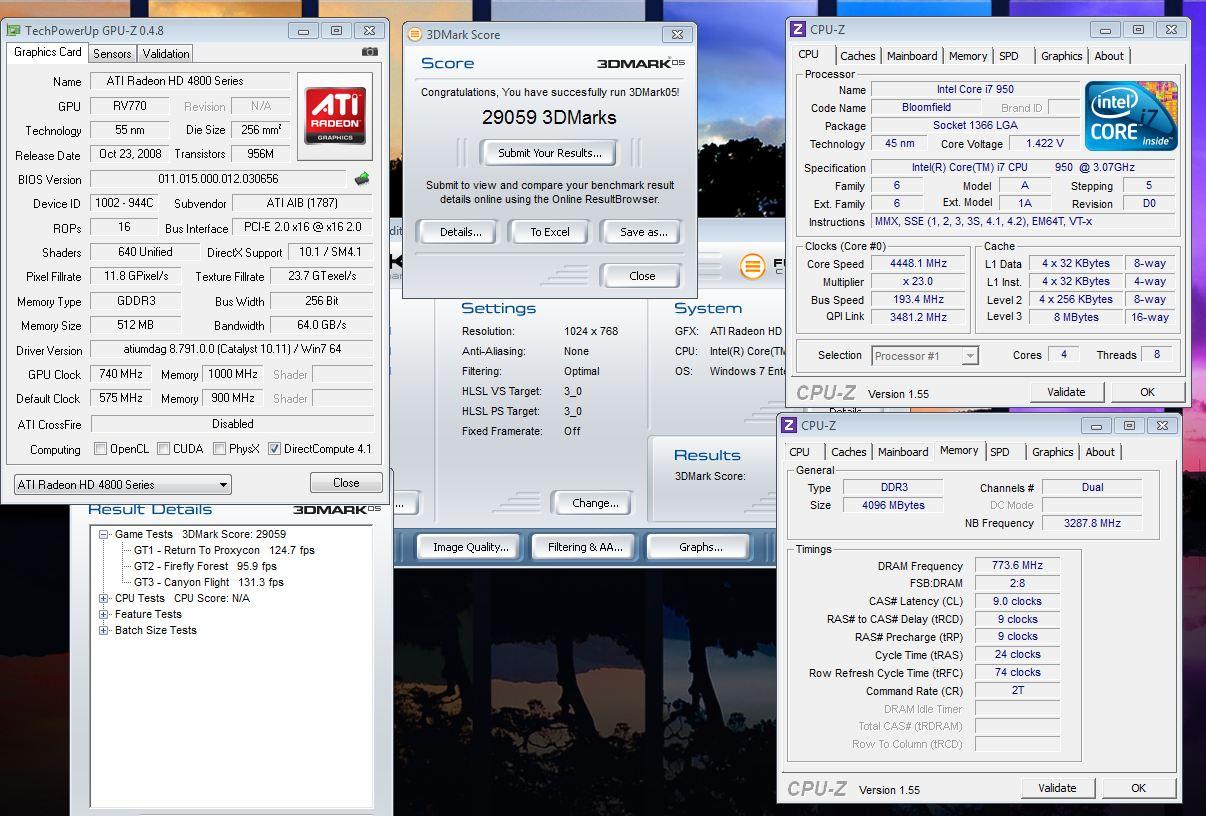
Task: Click the Core Speed 4448.1 MHz value
Action: pyautogui.click(x=917, y=264)
